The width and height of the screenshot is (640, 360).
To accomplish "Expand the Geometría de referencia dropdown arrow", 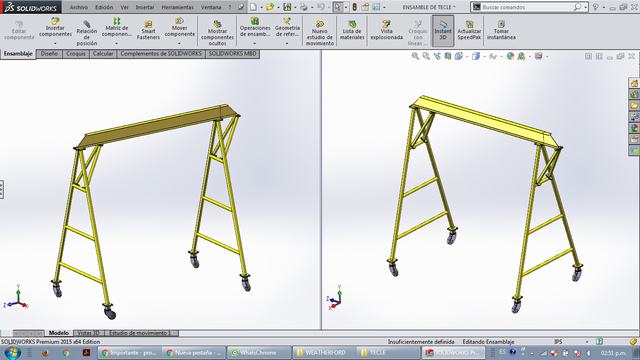I will point(287,43).
